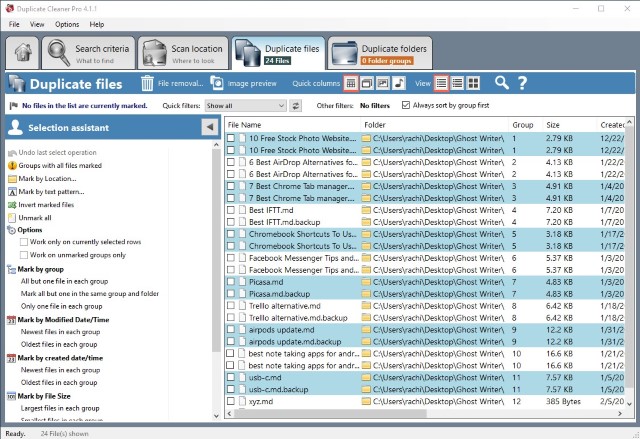
Task: Switch to the thumbnail grid View icon
Action: click(473, 83)
